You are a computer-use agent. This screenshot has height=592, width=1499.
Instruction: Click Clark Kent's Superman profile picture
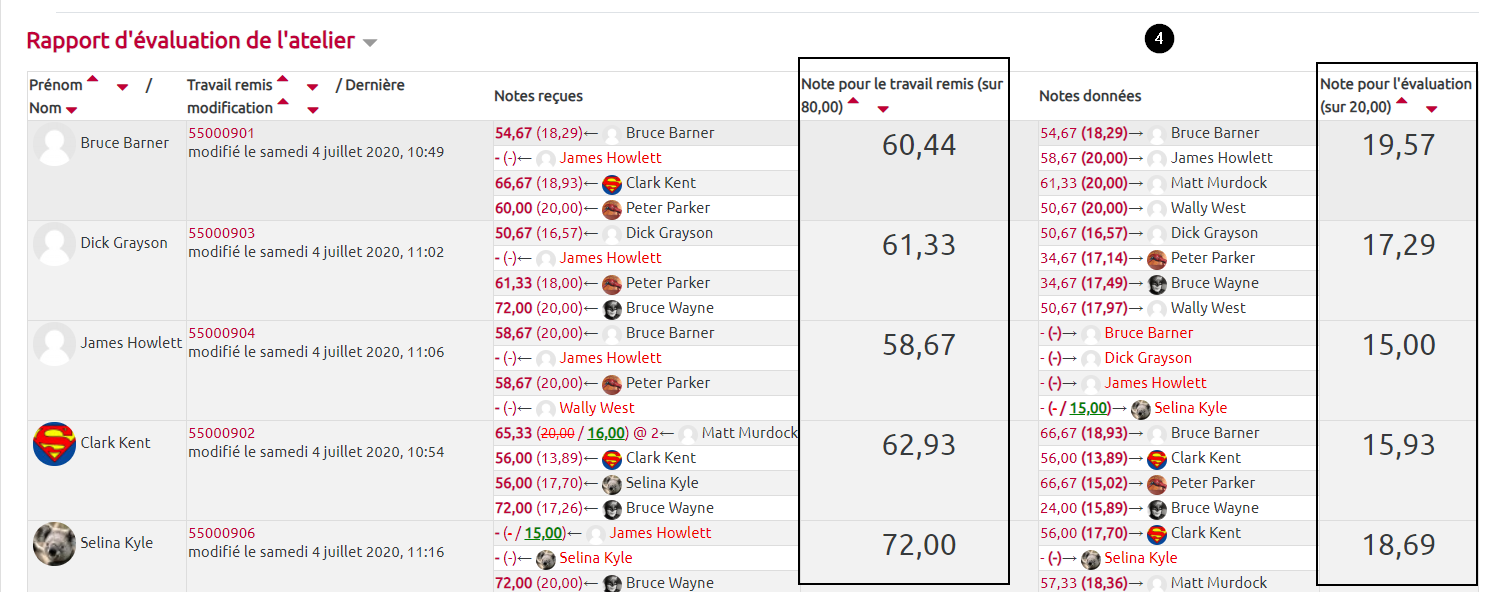(54, 443)
